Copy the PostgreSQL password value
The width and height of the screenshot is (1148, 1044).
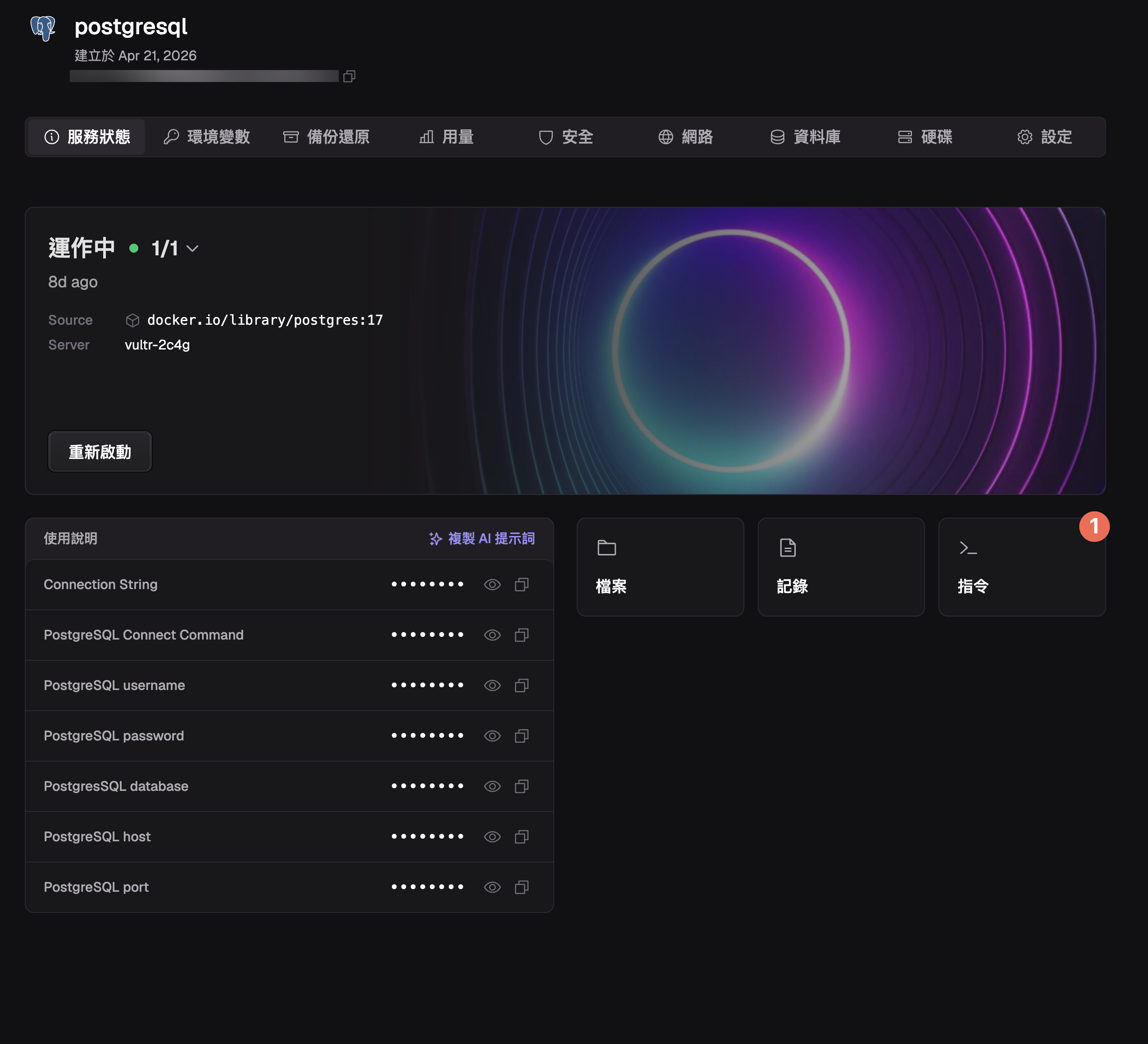[x=522, y=736]
